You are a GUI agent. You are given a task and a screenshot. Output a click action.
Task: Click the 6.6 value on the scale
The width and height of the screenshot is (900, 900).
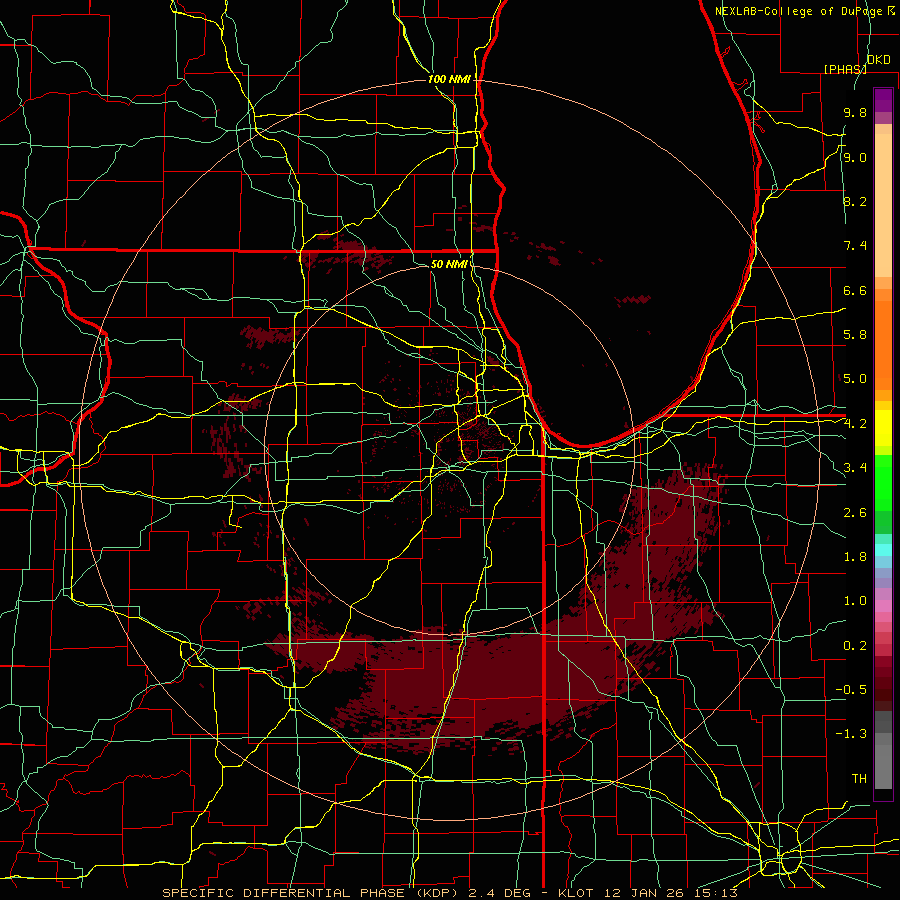(x=855, y=290)
